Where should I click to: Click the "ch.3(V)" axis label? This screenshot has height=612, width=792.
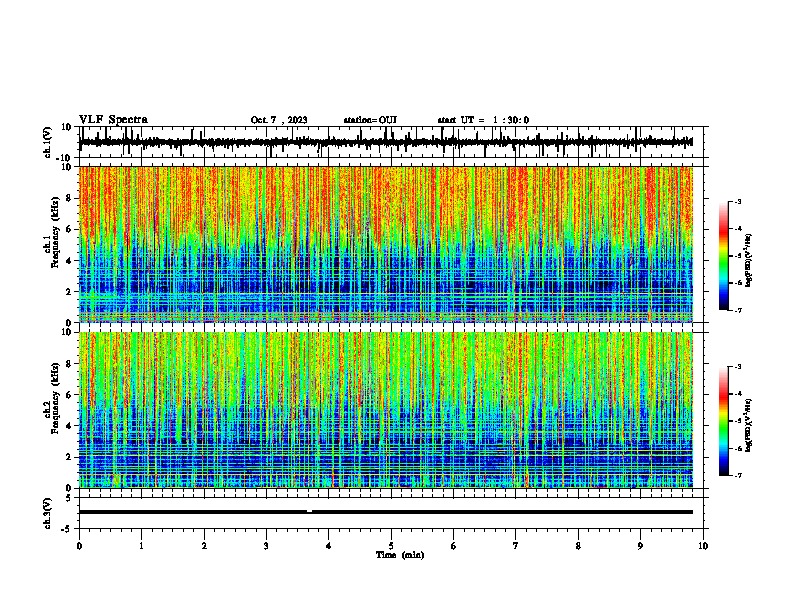point(48,513)
